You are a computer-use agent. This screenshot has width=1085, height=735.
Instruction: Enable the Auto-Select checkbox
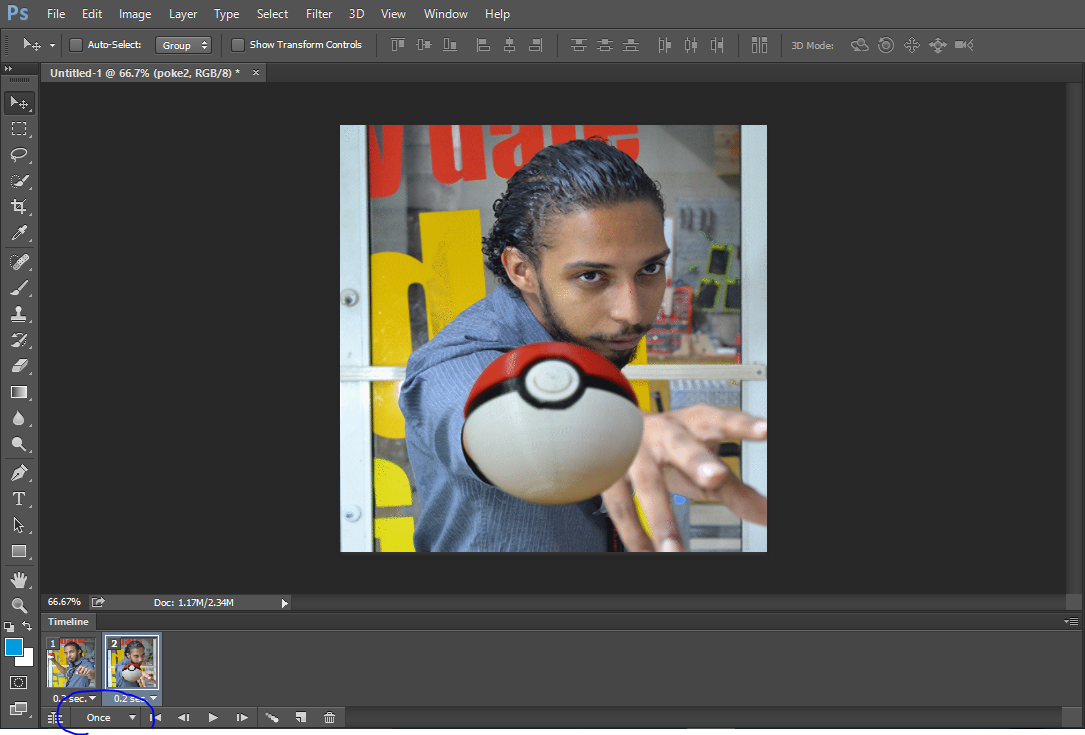76,45
